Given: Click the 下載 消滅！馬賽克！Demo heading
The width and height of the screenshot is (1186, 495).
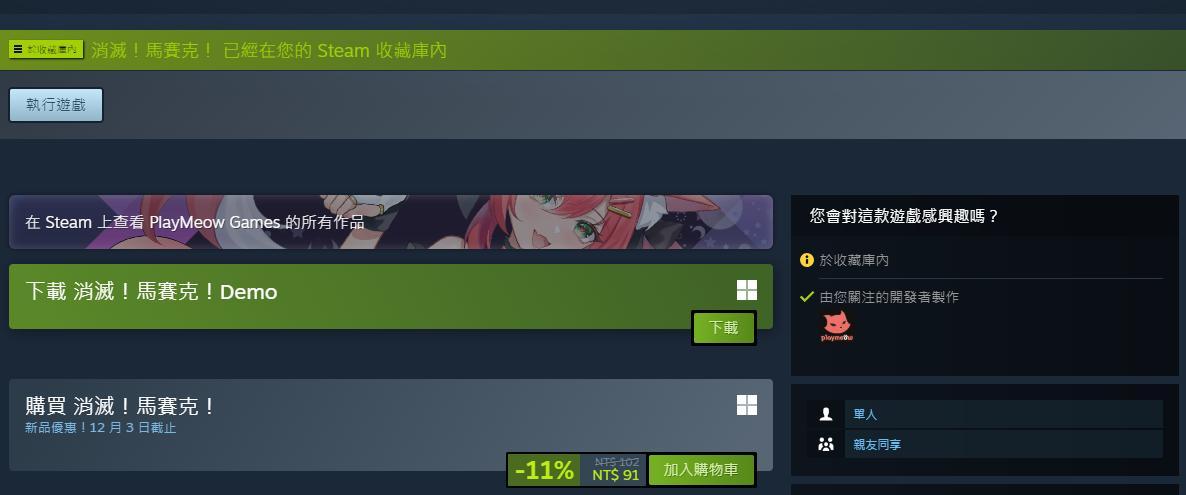Looking at the screenshot, I should coord(151,292).
